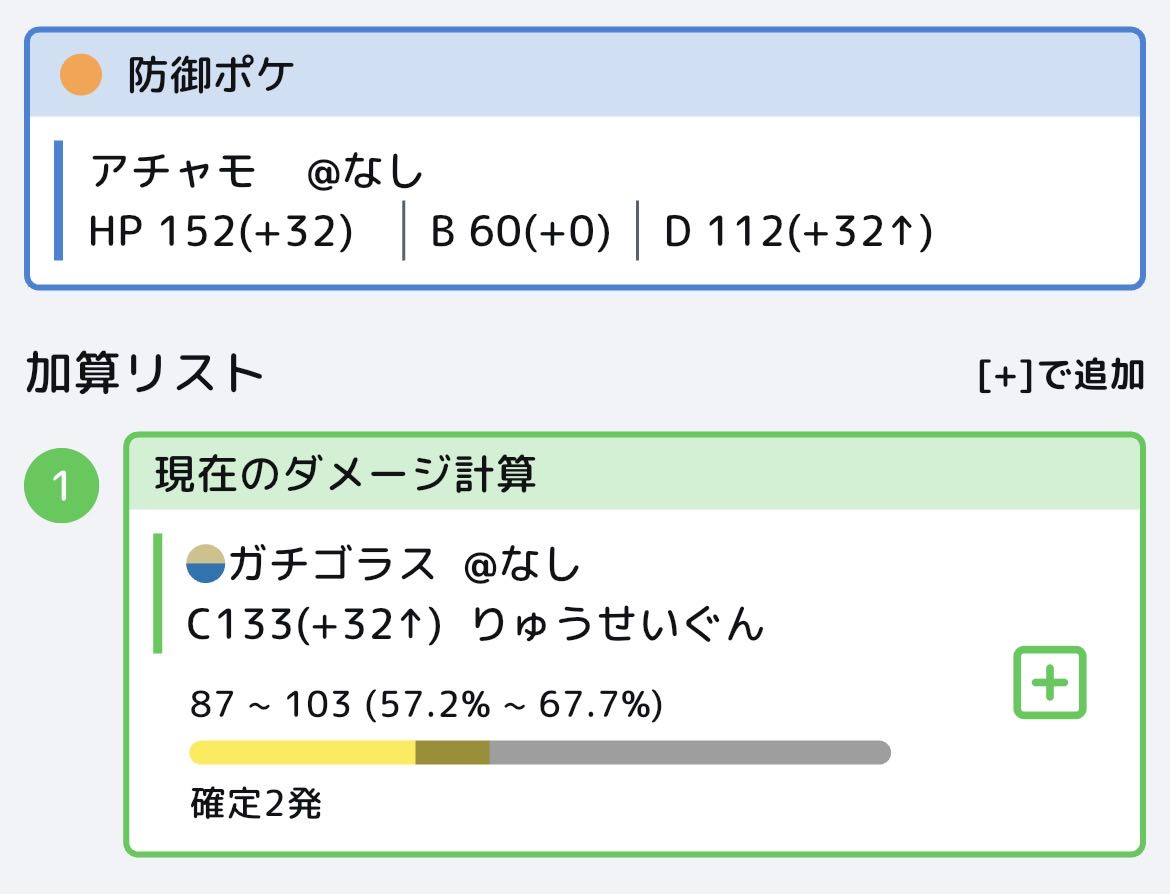Open the 防御ポケ panel header
Screen dimensions: 1170x894
(x=584, y=75)
